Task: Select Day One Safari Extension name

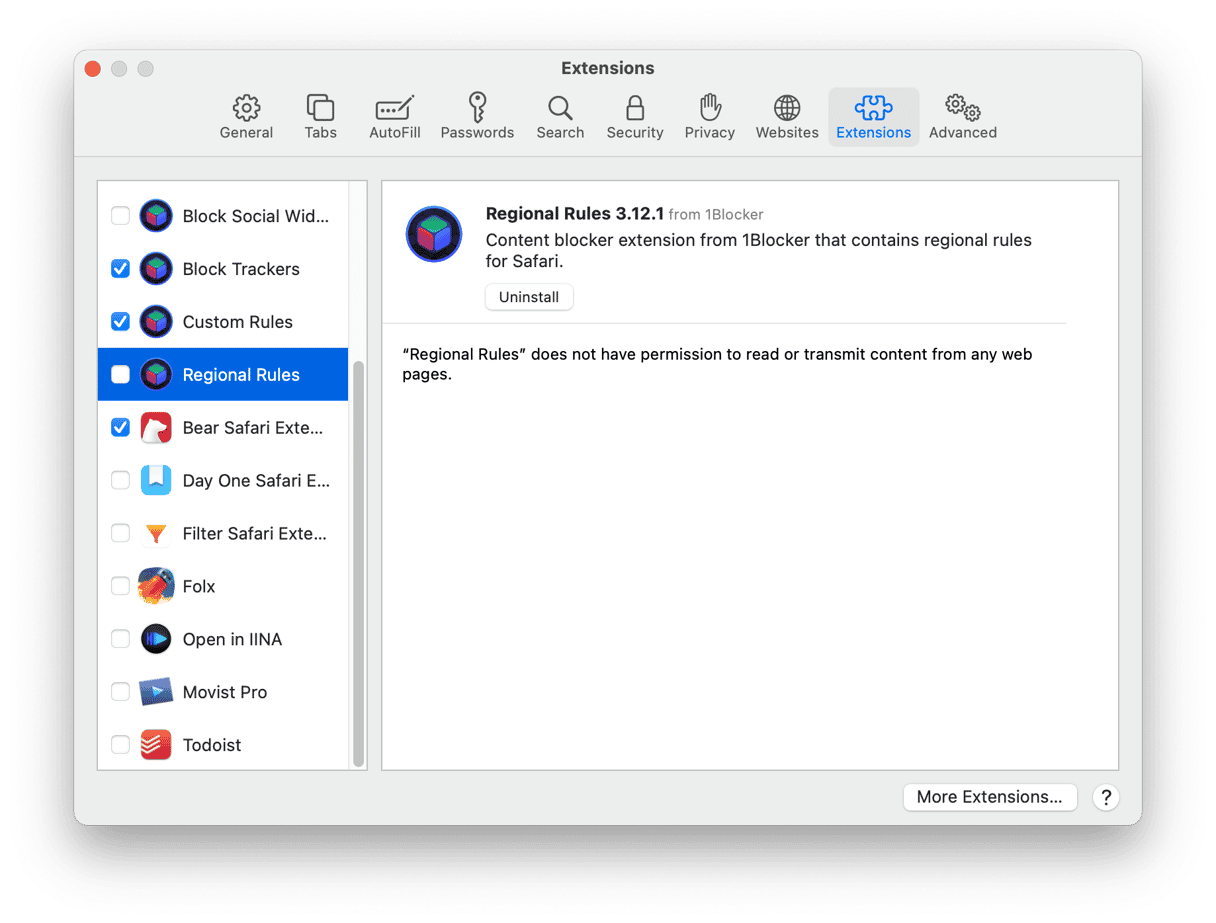Action: (x=256, y=481)
